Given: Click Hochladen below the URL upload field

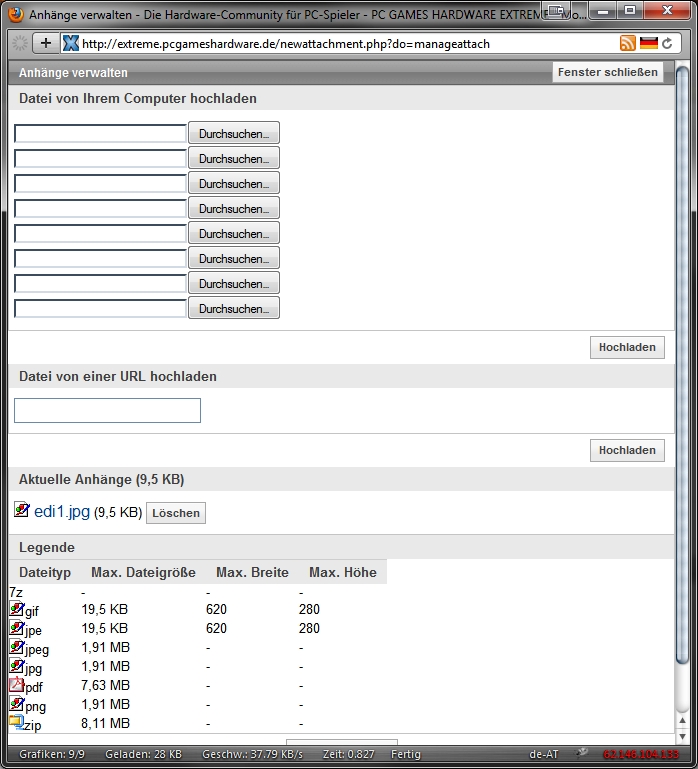Looking at the screenshot, I should (627, 450).
